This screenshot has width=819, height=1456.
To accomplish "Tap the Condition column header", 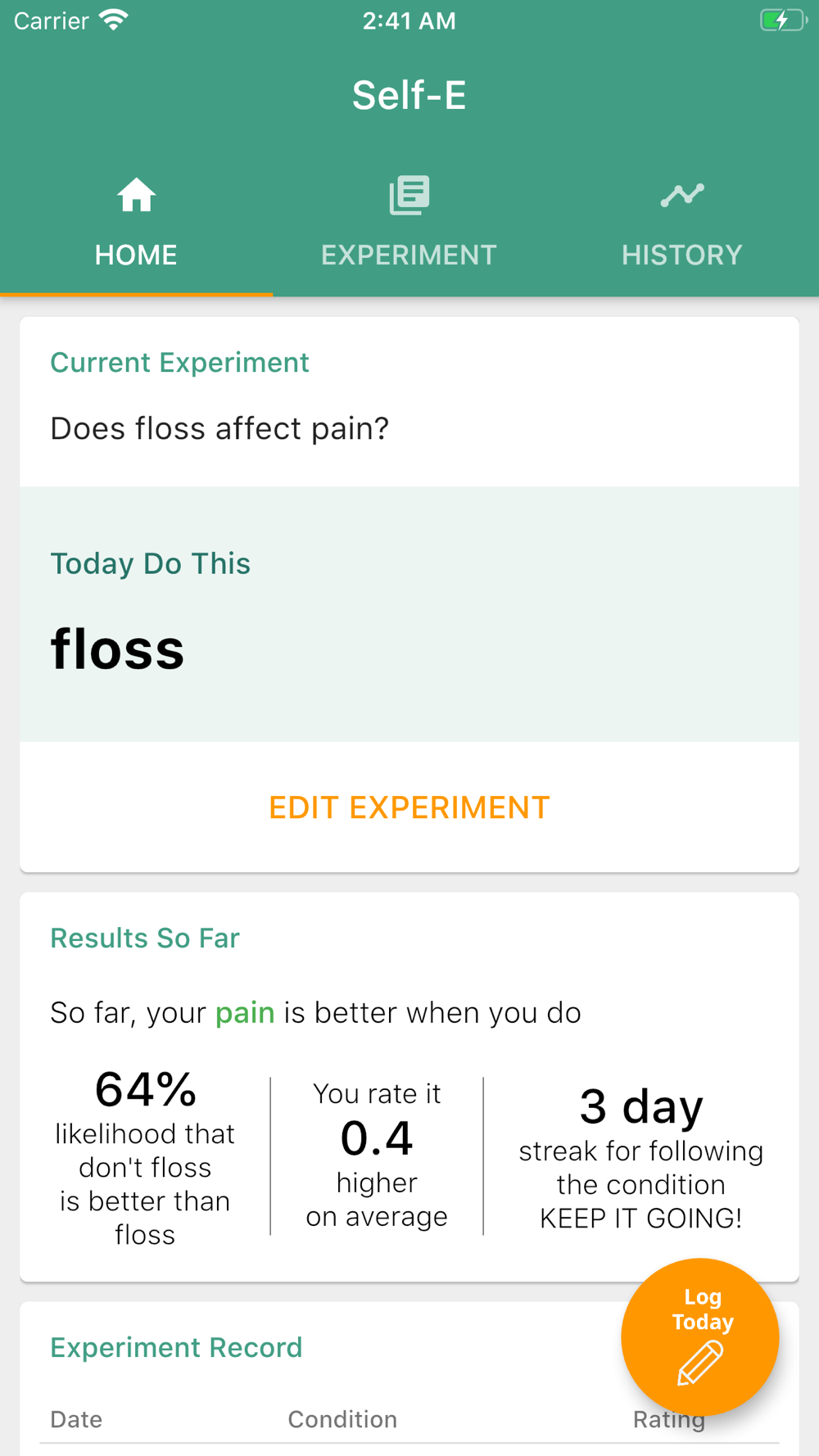I will pos(342,1419).
